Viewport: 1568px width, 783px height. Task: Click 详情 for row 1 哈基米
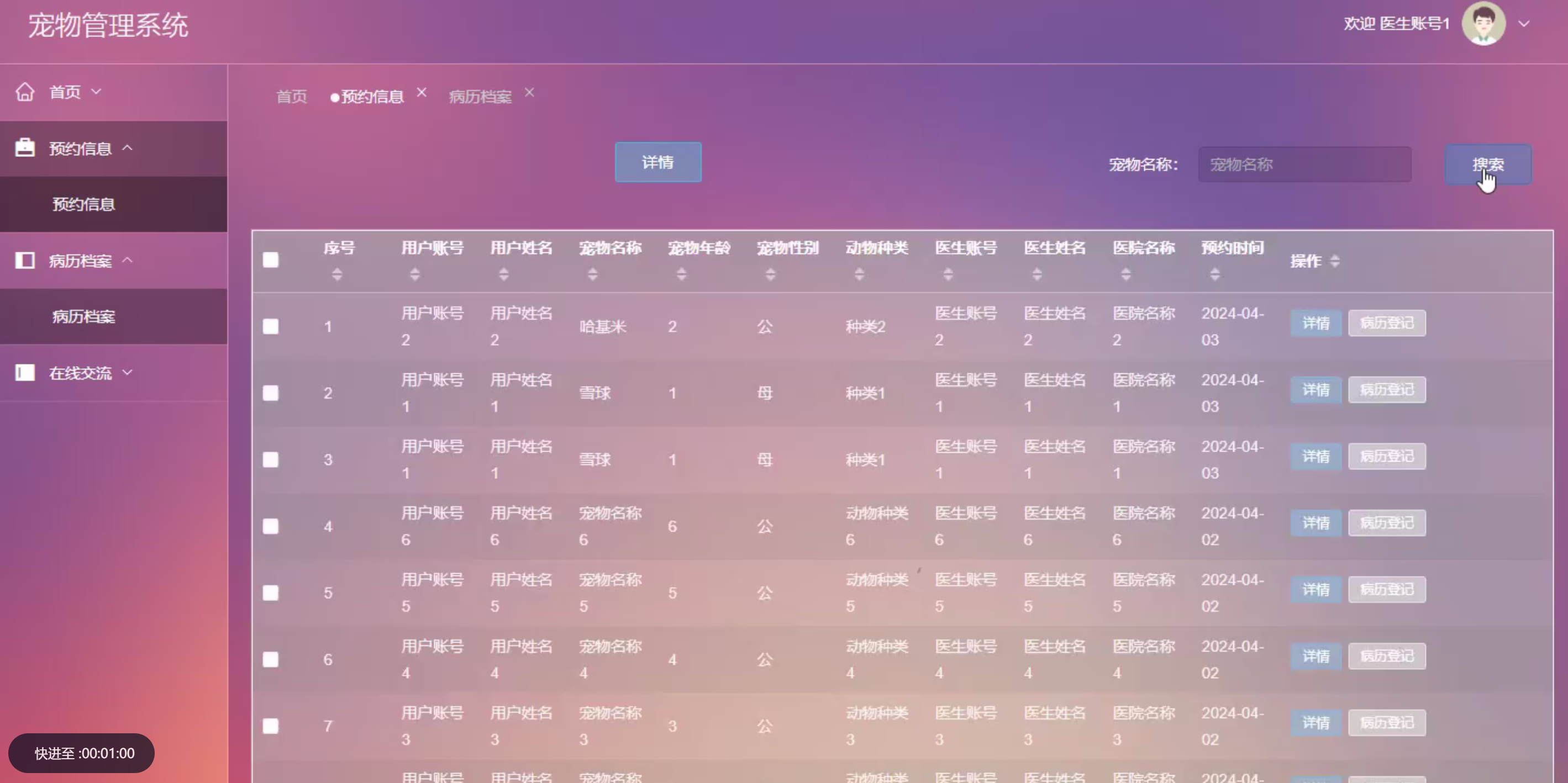[1316, 323]
